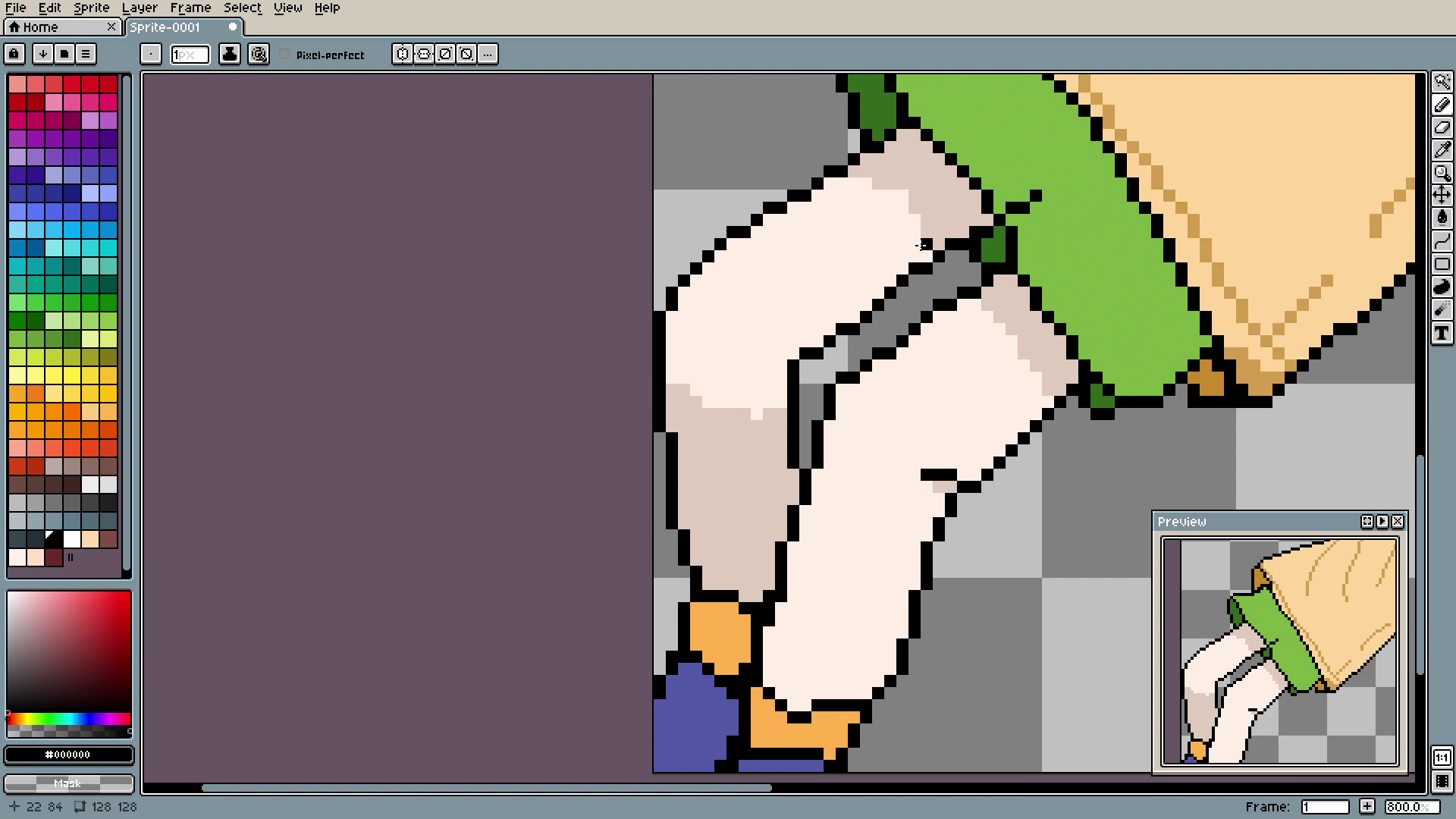Pick the bright yellow palette swatch
1456x819 pixels.
(x=72, y=375)
